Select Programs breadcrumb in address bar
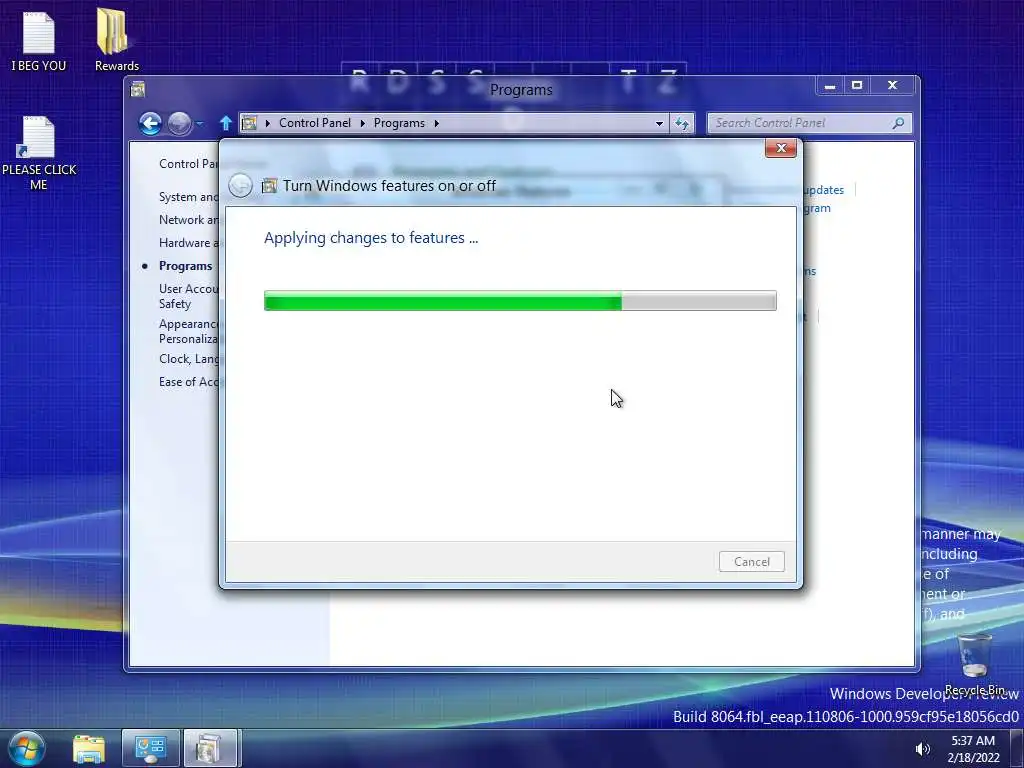This screenshot has width=1024, height=768. (399, 123)
